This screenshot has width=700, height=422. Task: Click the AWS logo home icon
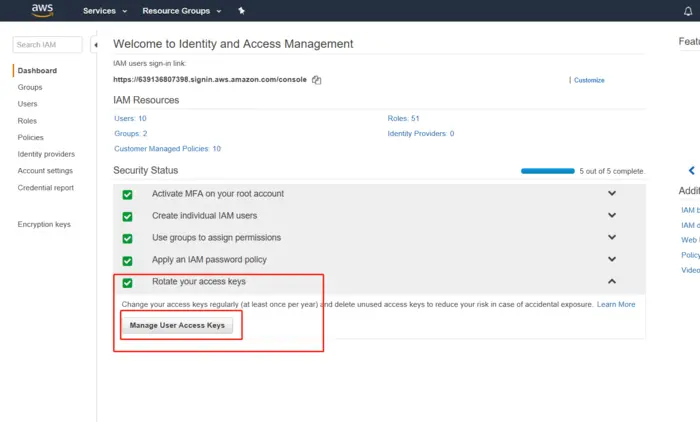coord(41,11)
